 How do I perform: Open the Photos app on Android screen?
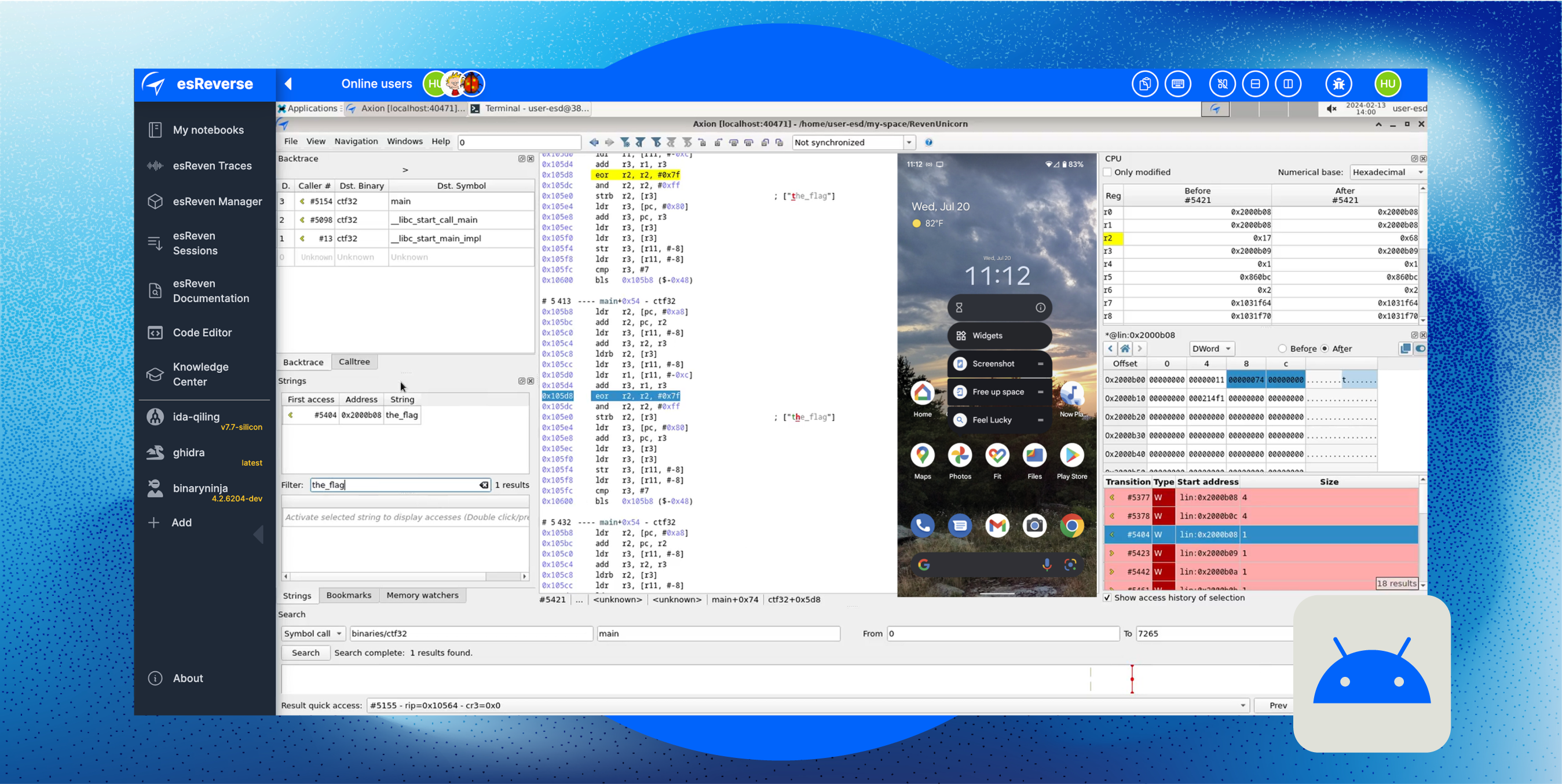(x=960, y=455)
